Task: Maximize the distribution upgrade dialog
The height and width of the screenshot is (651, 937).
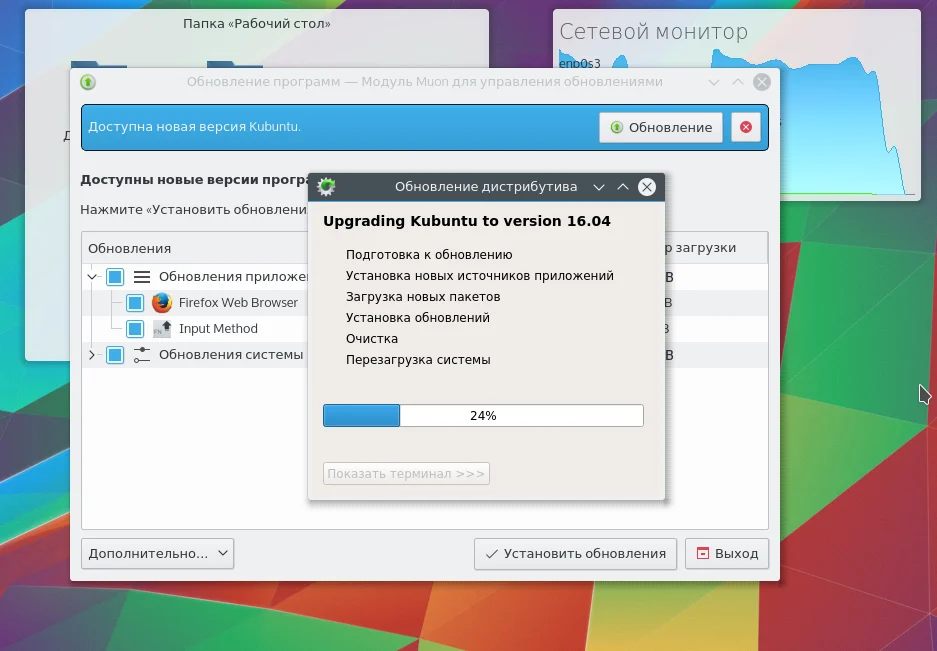Action: coord(623,187)
